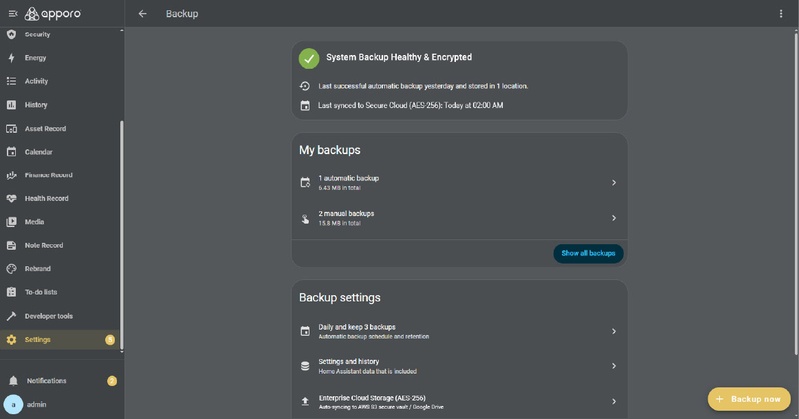Screen dimensions: 799x419
Task: Select Security in the sidebar
Action: click(61, 34)
